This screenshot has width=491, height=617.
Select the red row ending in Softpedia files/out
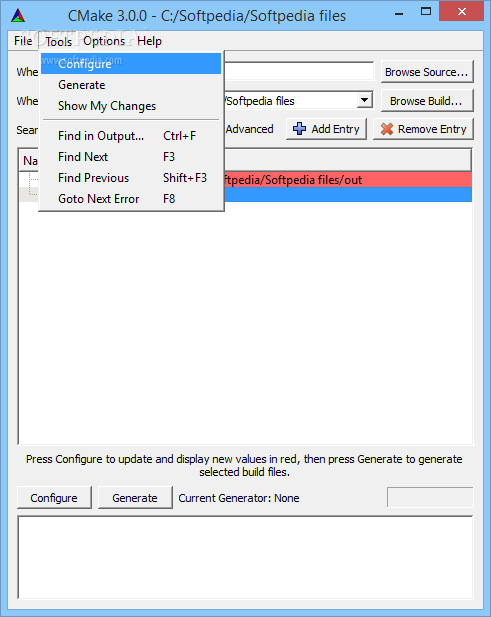(348, 180)
